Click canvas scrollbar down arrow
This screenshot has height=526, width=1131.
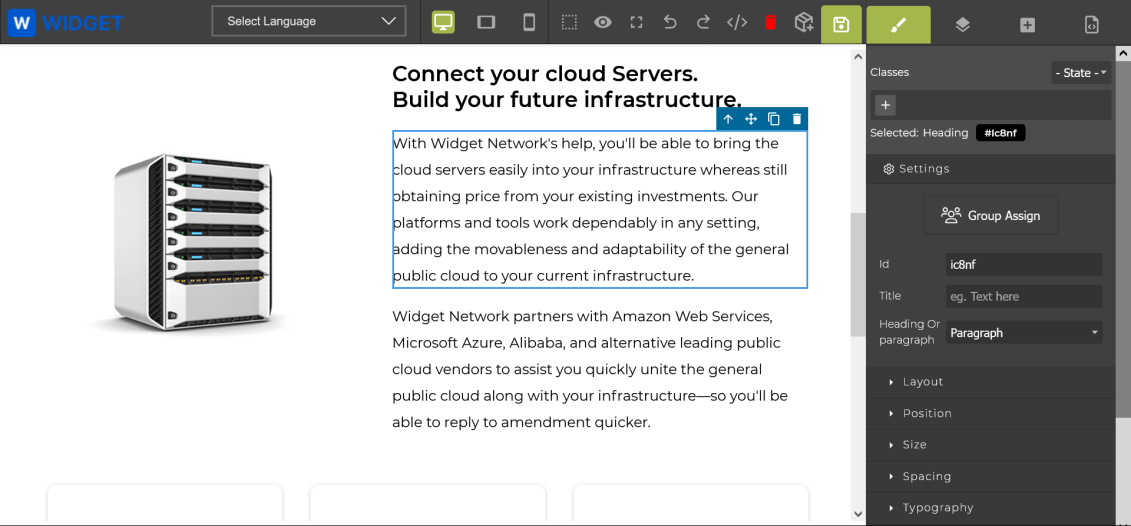[x=858, y=514]
